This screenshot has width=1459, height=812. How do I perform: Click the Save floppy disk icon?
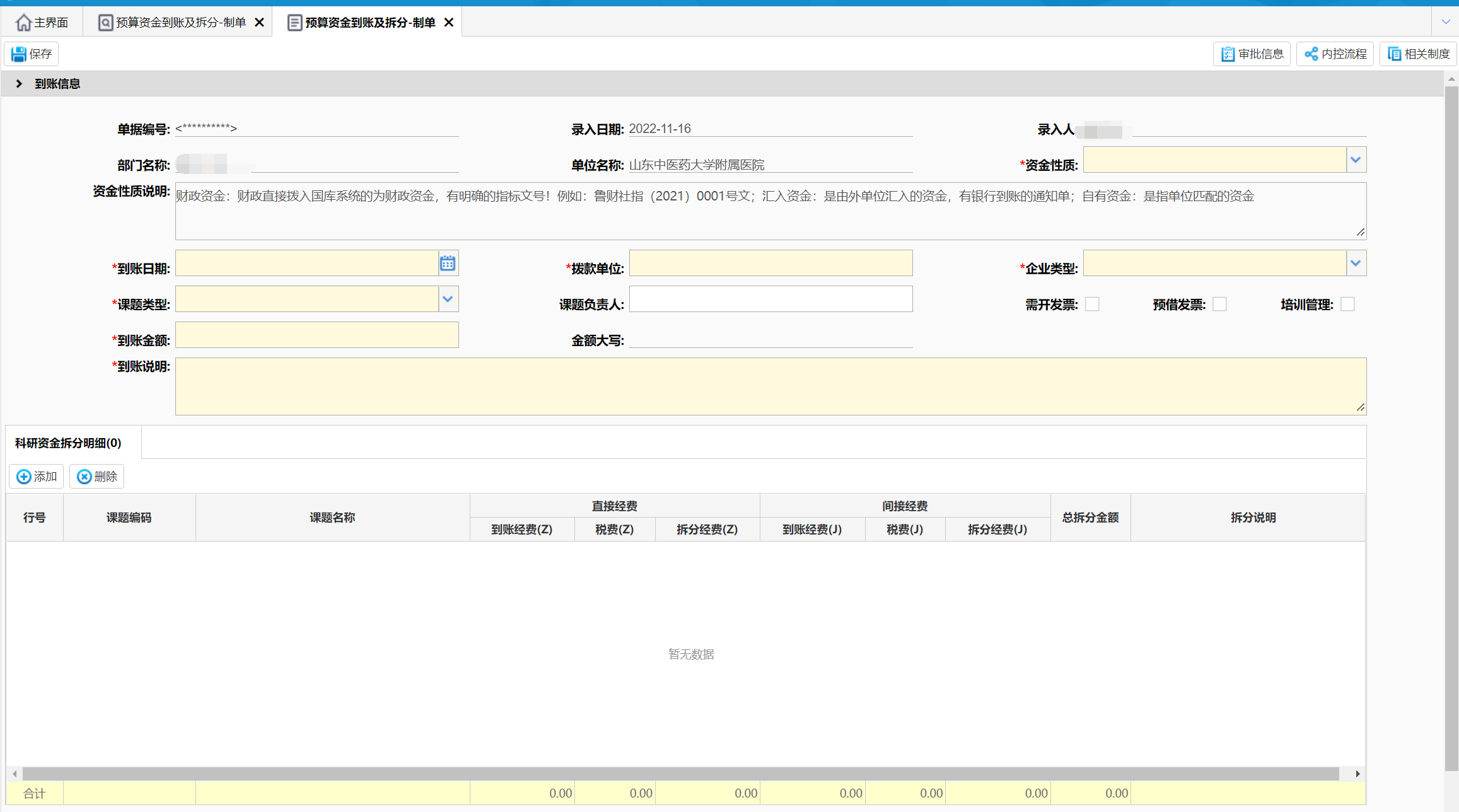(x=18, y=54)
